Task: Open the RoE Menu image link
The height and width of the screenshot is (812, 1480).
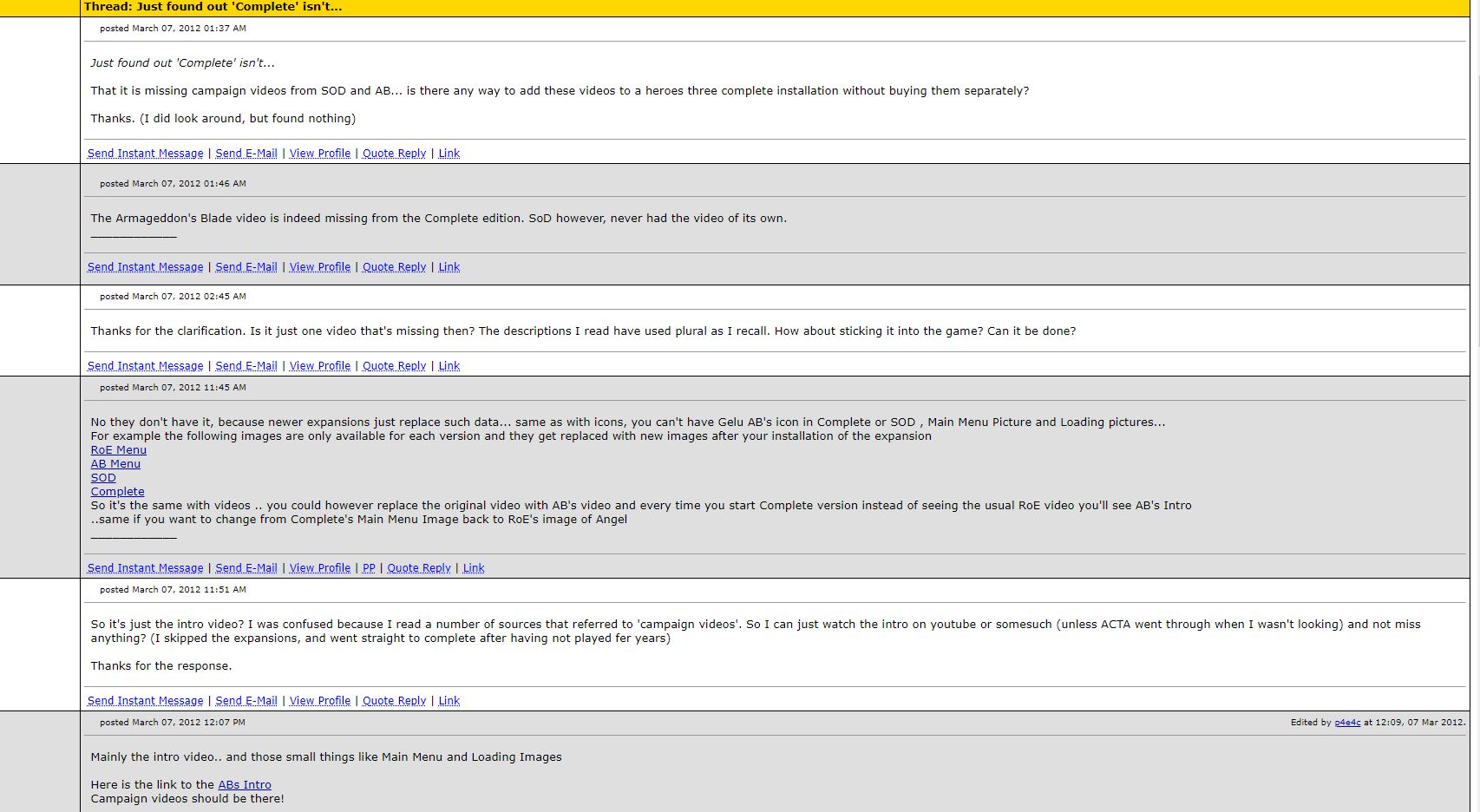Action: 119,450
